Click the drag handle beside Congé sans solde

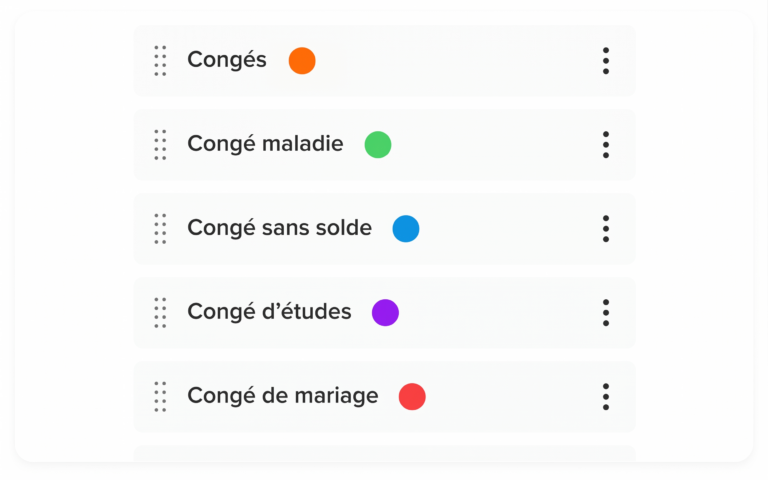(160, 229)
